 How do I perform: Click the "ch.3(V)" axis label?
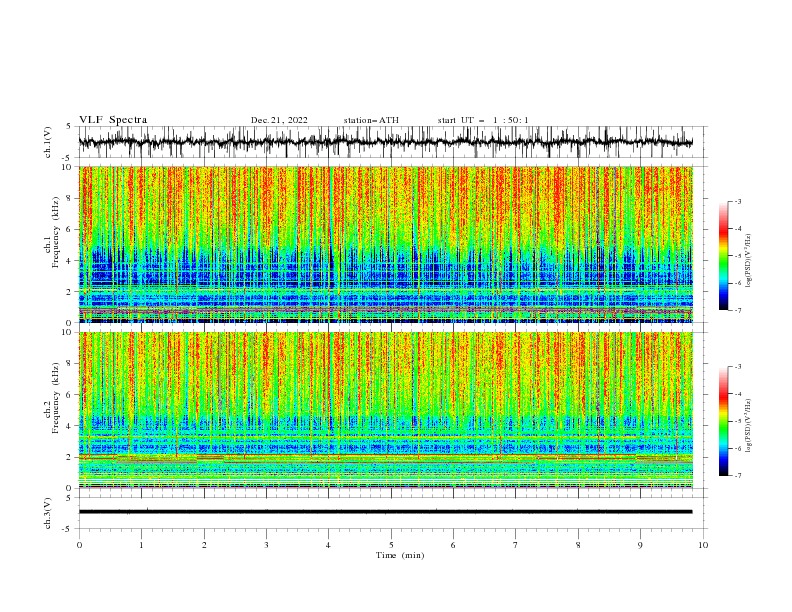tap(48, 513)
